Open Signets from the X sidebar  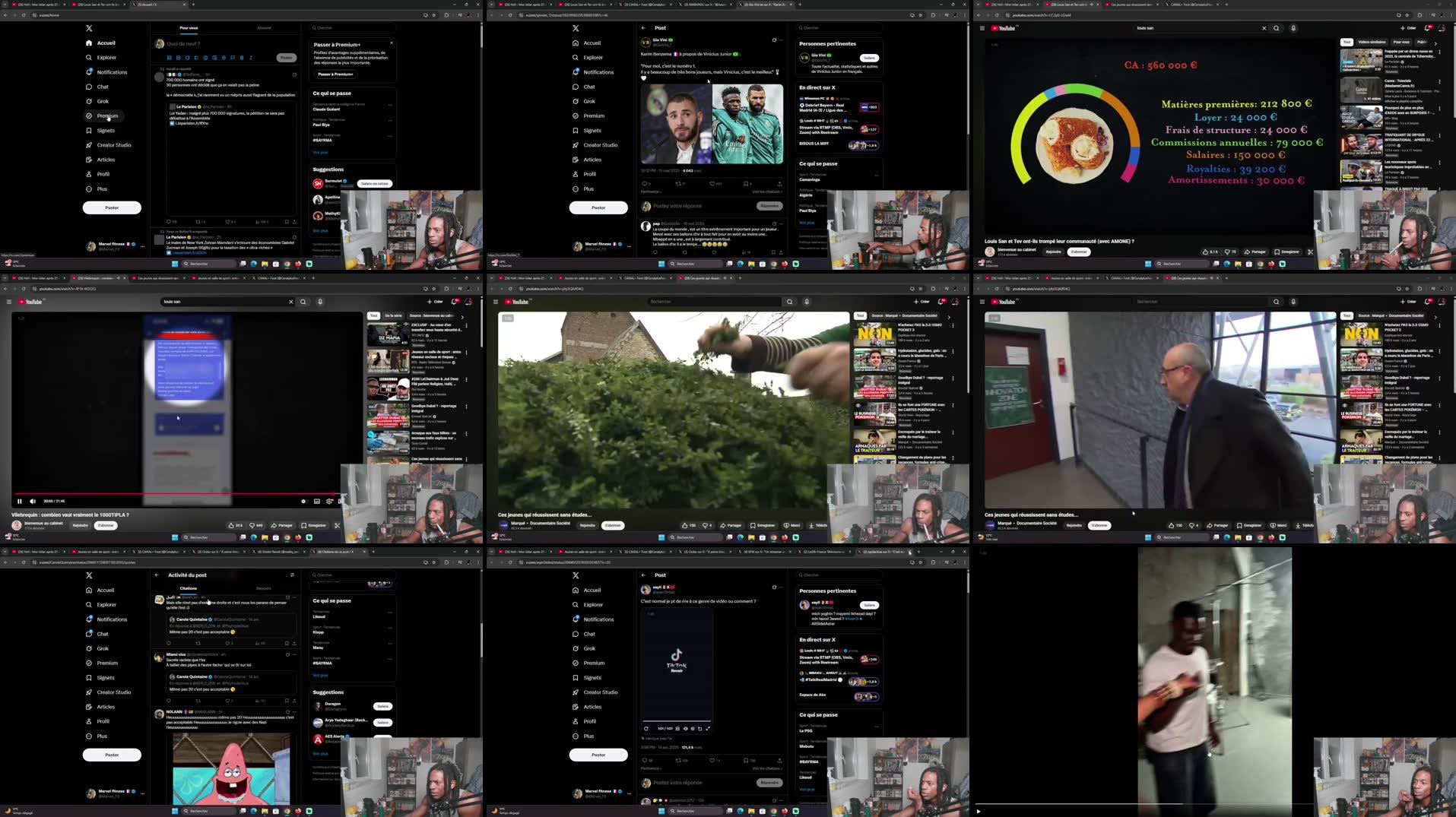tap(106, 130)
